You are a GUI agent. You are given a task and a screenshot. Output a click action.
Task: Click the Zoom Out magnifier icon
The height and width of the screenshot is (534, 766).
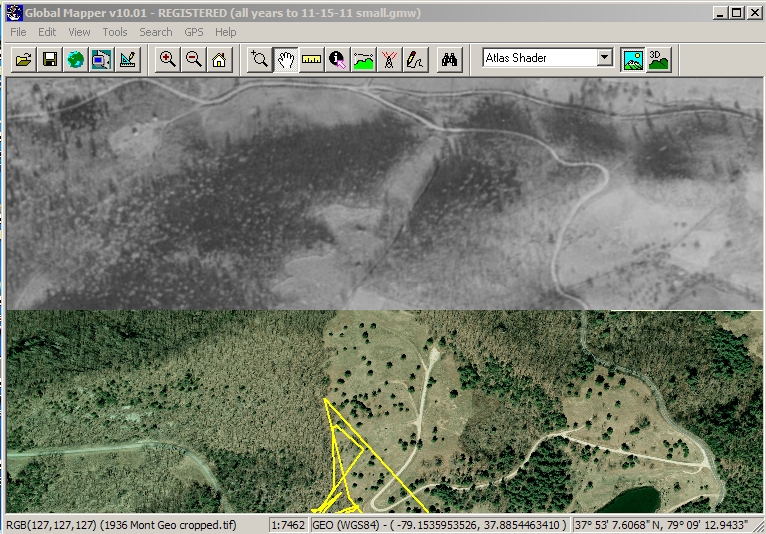click(x=193, y=60)
